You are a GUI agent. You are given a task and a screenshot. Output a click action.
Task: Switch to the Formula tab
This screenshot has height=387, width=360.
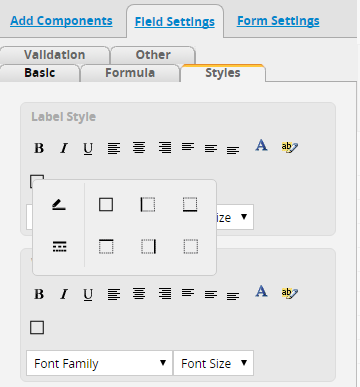point(130,73)
